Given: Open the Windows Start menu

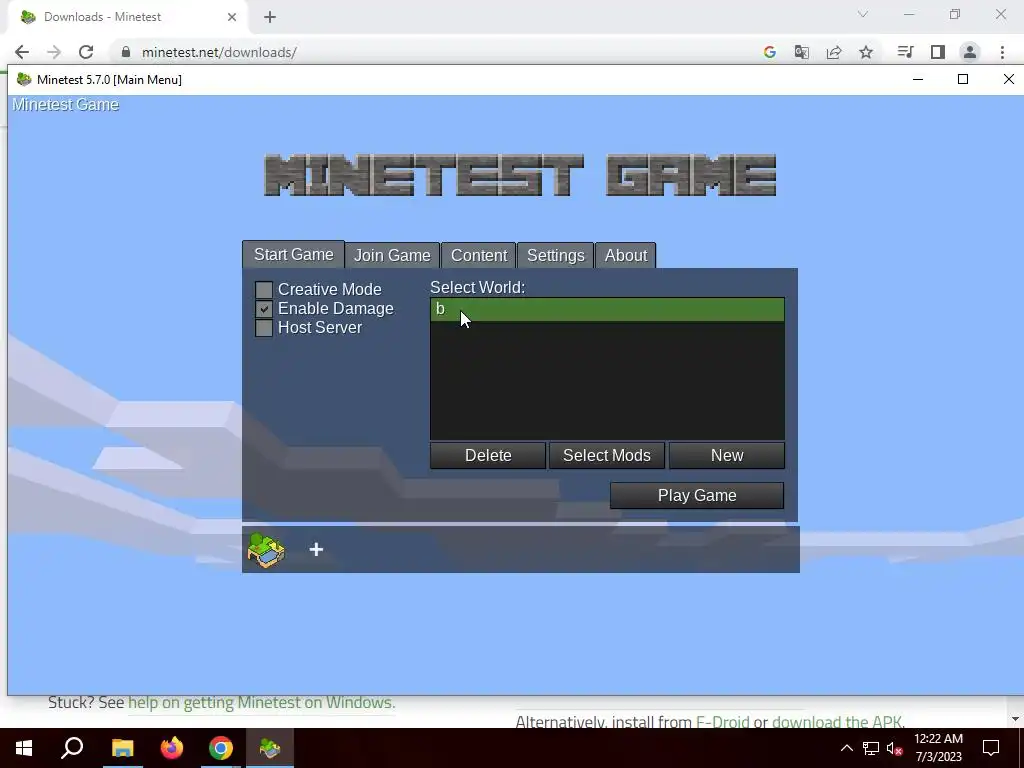Looking at the screenshot, I should click(24, 748).
